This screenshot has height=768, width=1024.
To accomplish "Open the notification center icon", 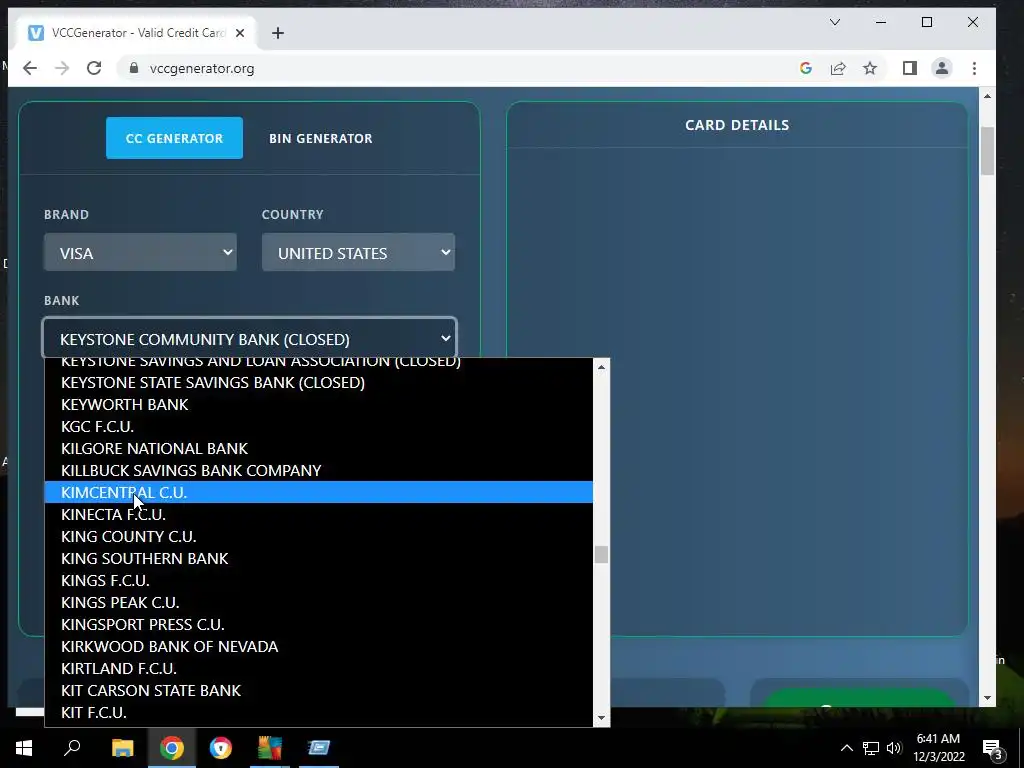I will (x=993, y=749).
